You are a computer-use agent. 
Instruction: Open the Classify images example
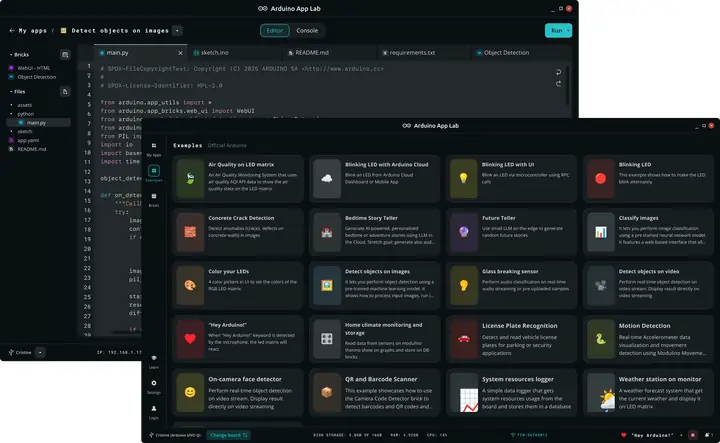pos(648,232)
